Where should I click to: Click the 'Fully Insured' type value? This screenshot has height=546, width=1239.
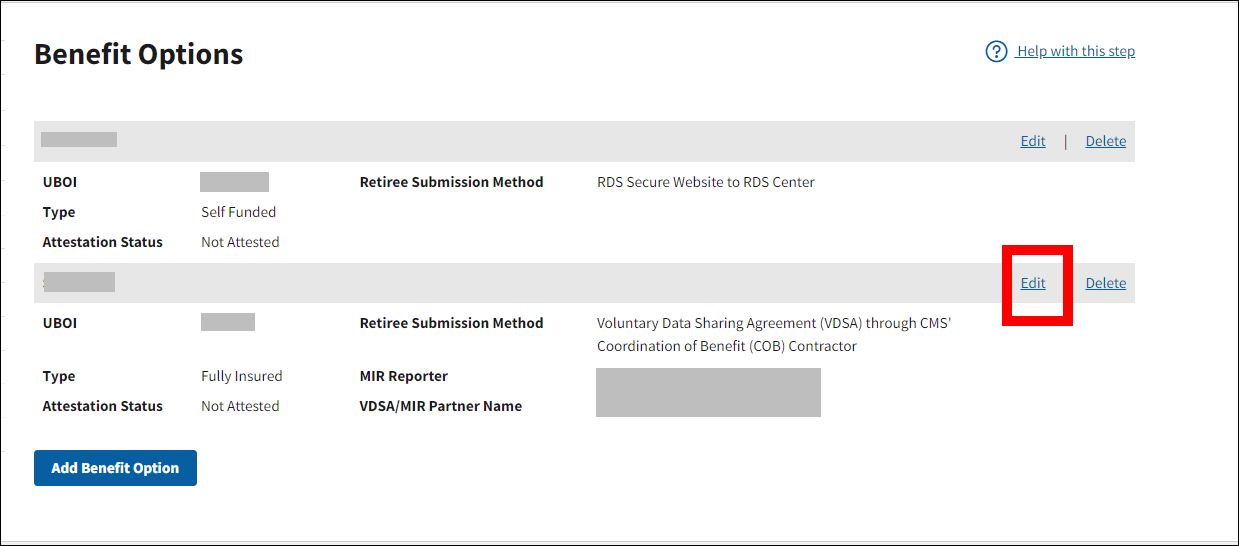[241, 376]
